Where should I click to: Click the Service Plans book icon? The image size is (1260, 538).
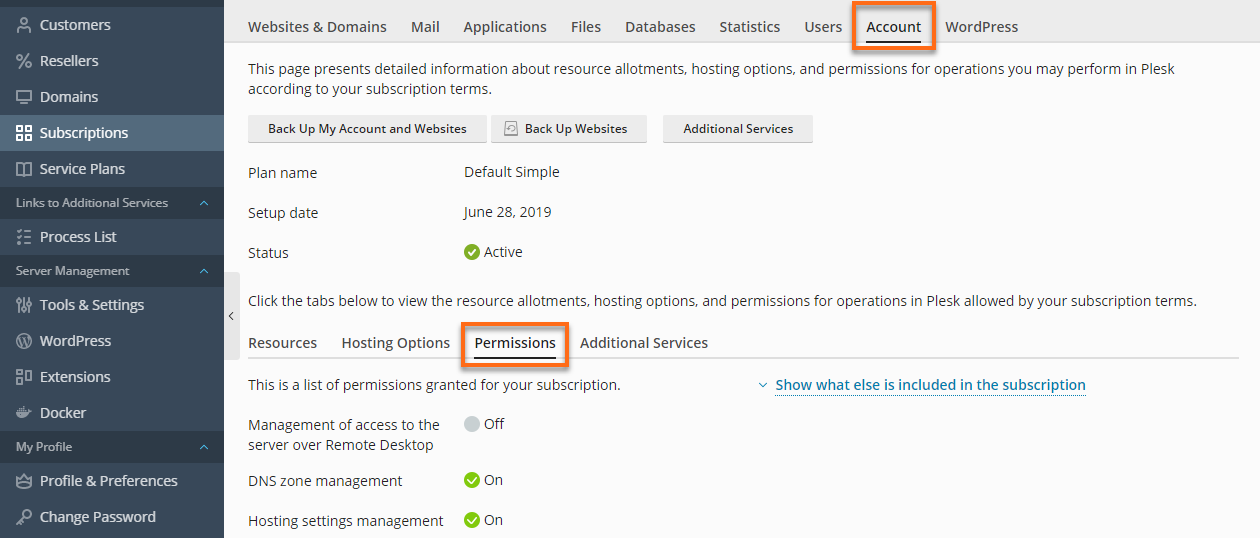point(24,169)
